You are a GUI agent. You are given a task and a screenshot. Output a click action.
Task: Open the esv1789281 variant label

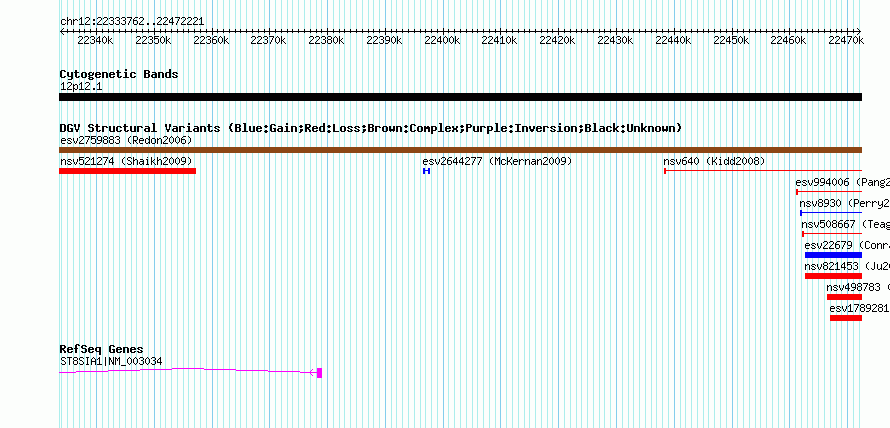tap(859, 308)
